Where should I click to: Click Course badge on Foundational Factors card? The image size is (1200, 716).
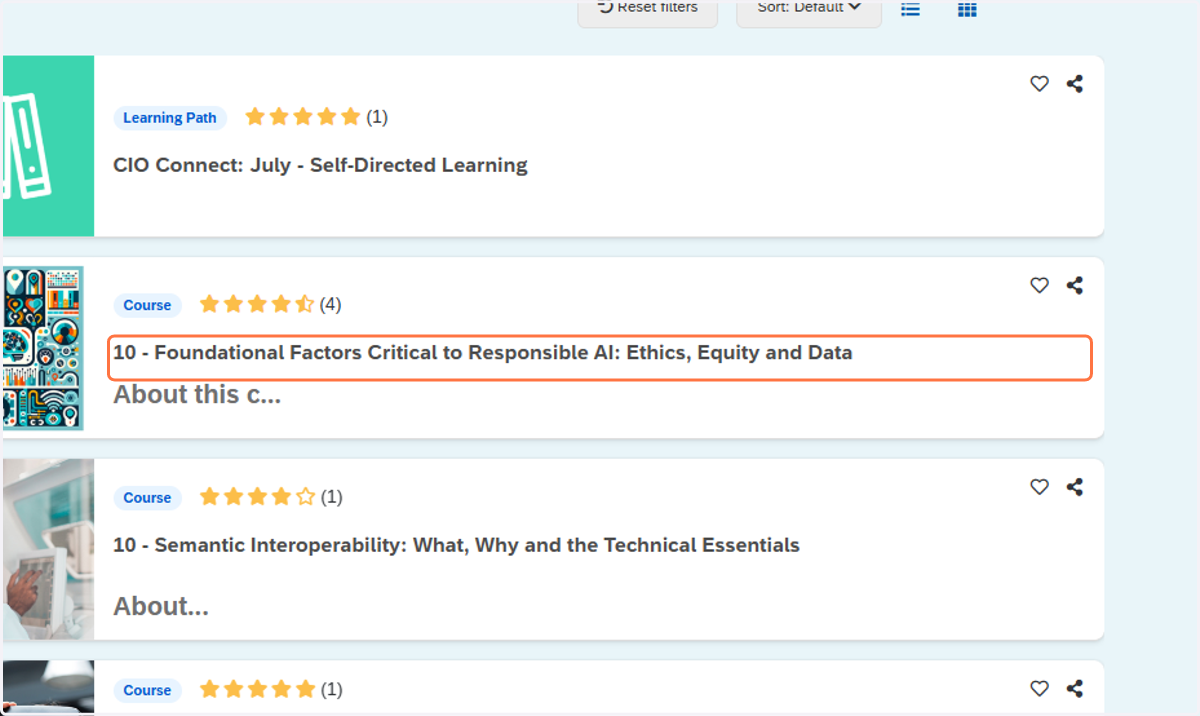[x=147, y=305]
